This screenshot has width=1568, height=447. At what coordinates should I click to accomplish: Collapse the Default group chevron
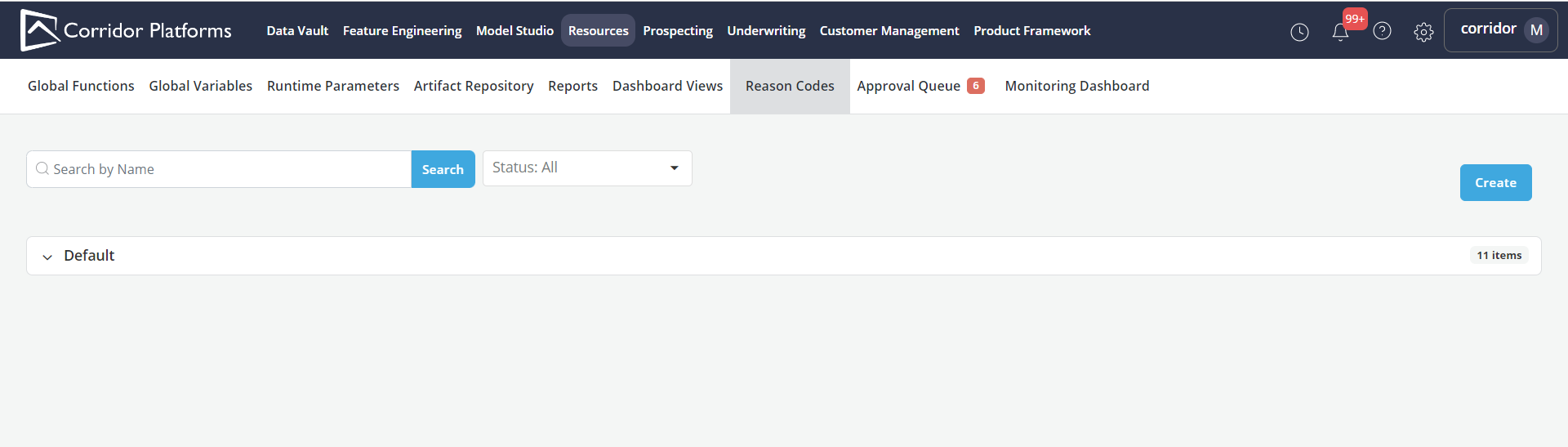47,257
